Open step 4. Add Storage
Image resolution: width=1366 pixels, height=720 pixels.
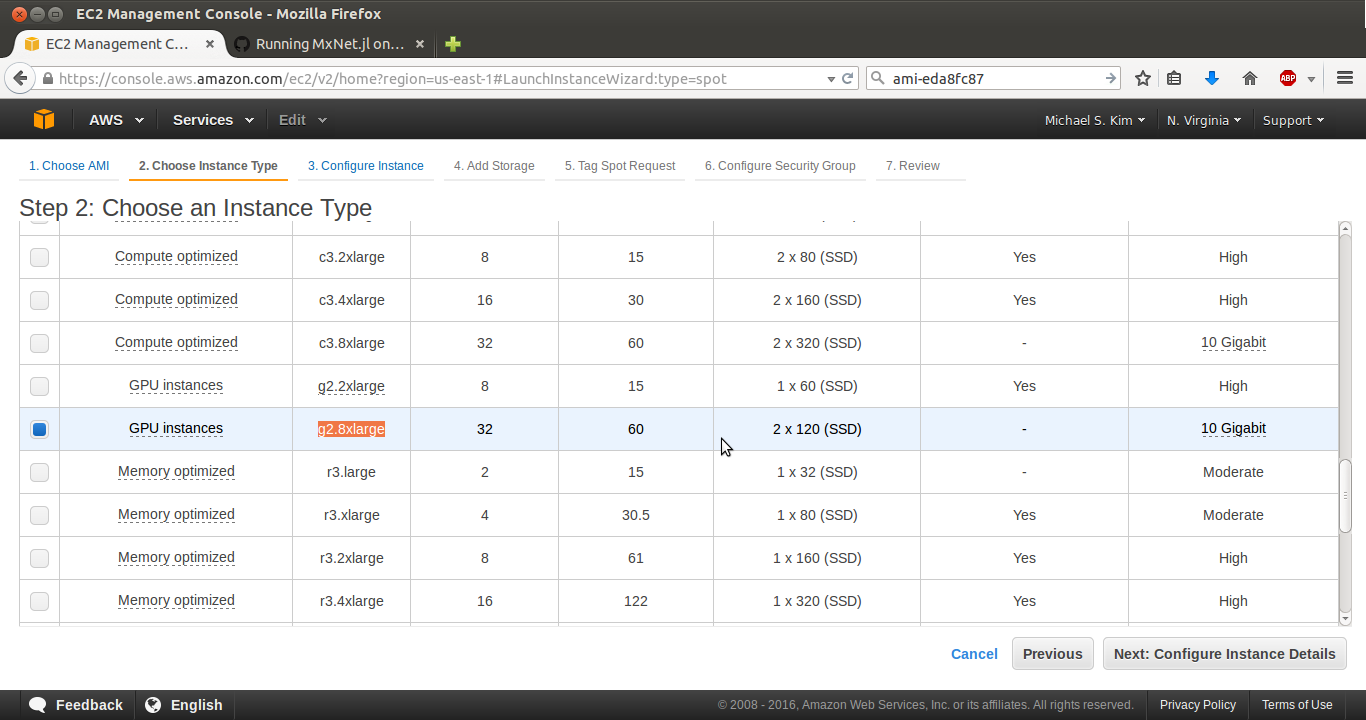click(494, 166)
